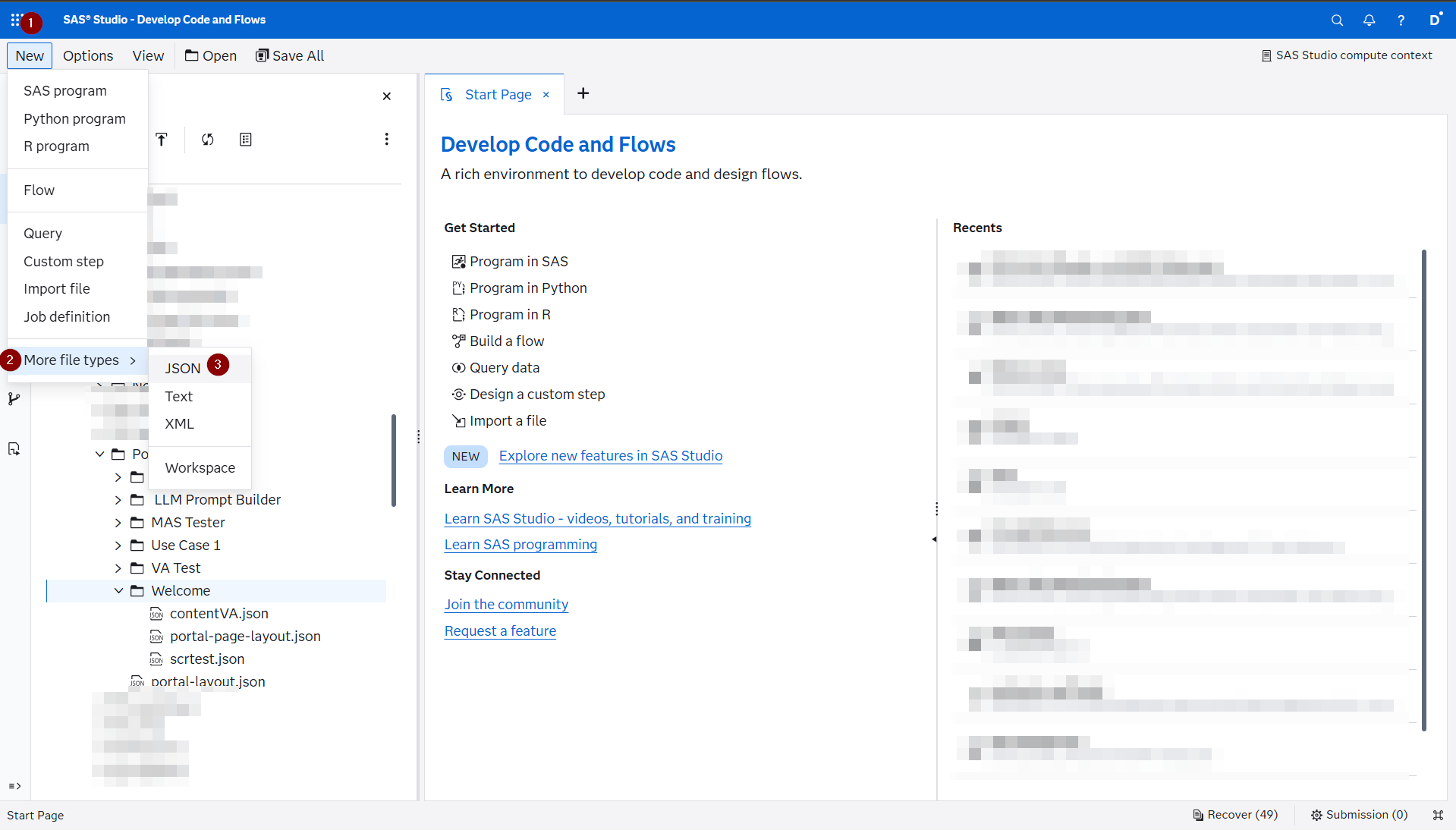Screen dimensions: 1456x830
Task: Open the New menu
Action: pos(30,55)
